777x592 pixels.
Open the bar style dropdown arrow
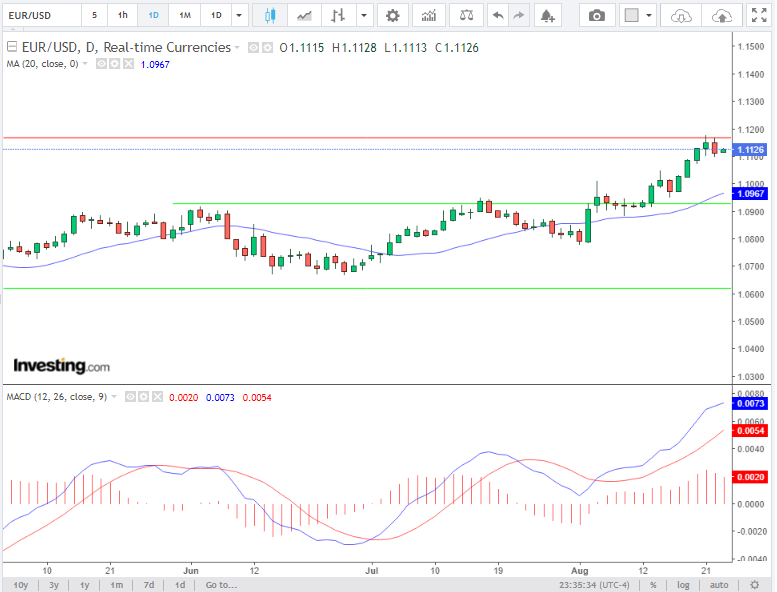364,15
